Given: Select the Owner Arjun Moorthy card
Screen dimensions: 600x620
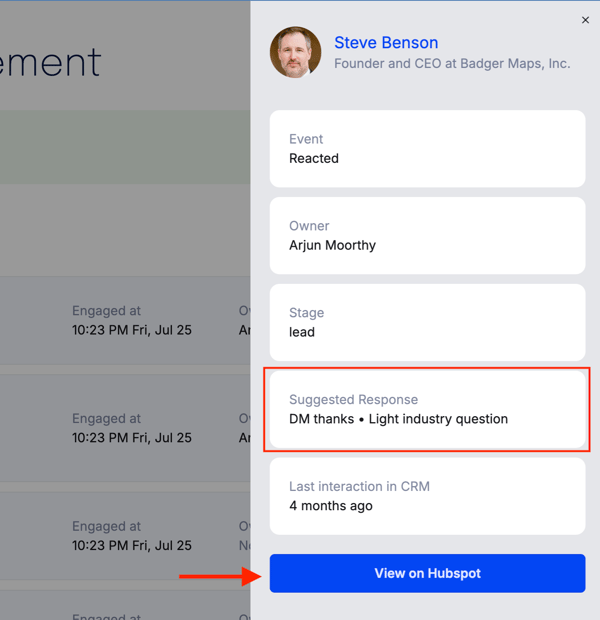Looking at the screenshot, I should coord(427,236).
